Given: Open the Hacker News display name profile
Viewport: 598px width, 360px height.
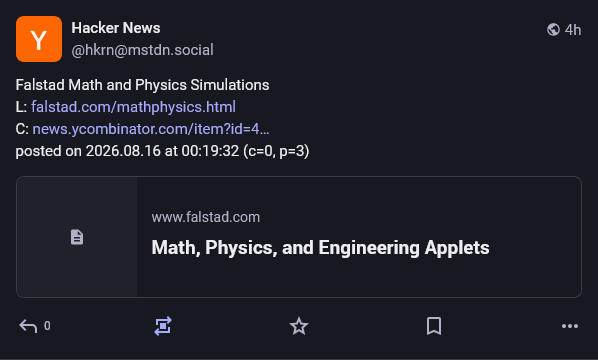Looking at the screenshot, I should (116, 28).
